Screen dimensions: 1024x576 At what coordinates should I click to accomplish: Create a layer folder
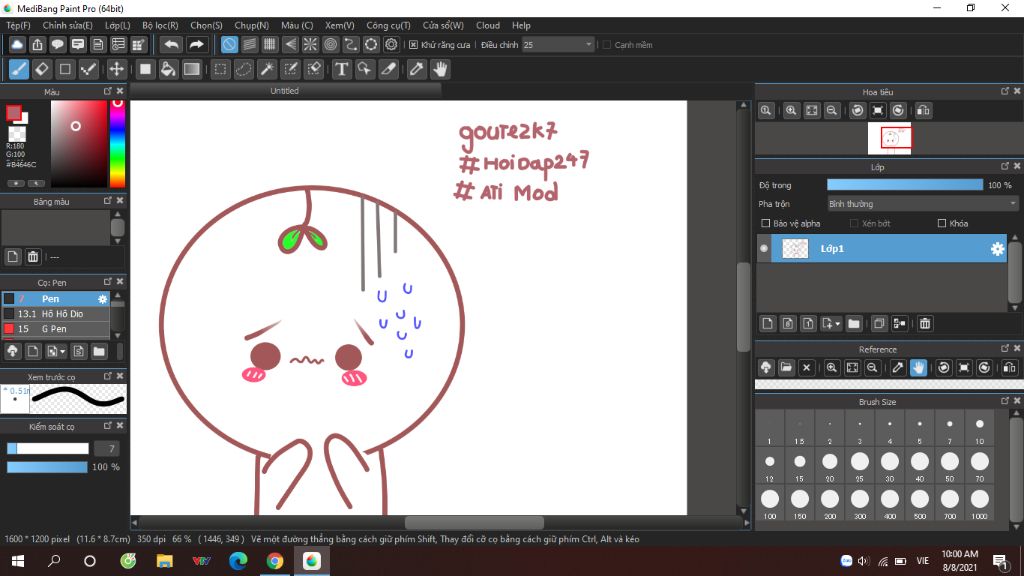click(x=854, y=323)
